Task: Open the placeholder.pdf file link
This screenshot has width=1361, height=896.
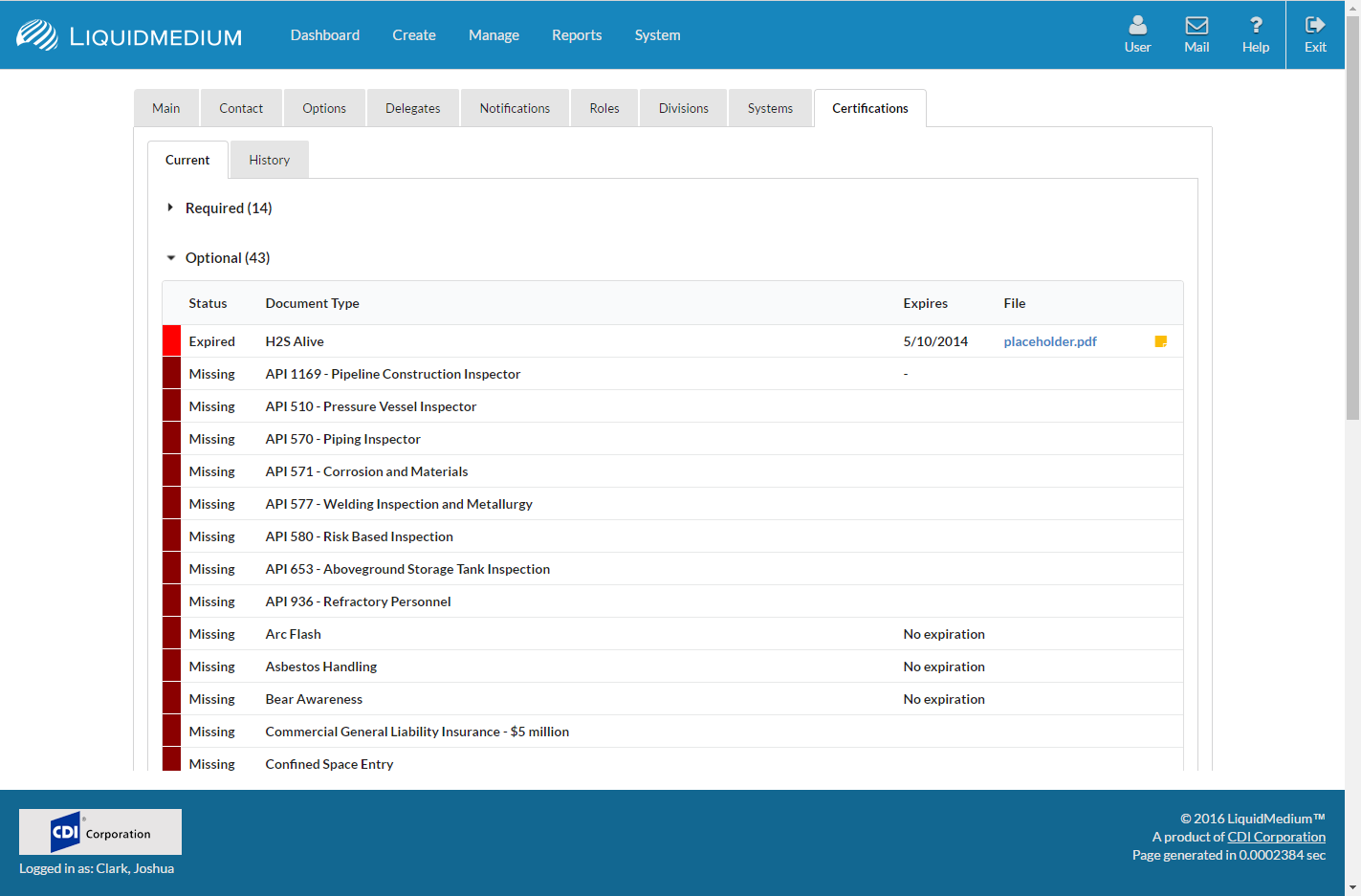Action: pos(1049,341)
